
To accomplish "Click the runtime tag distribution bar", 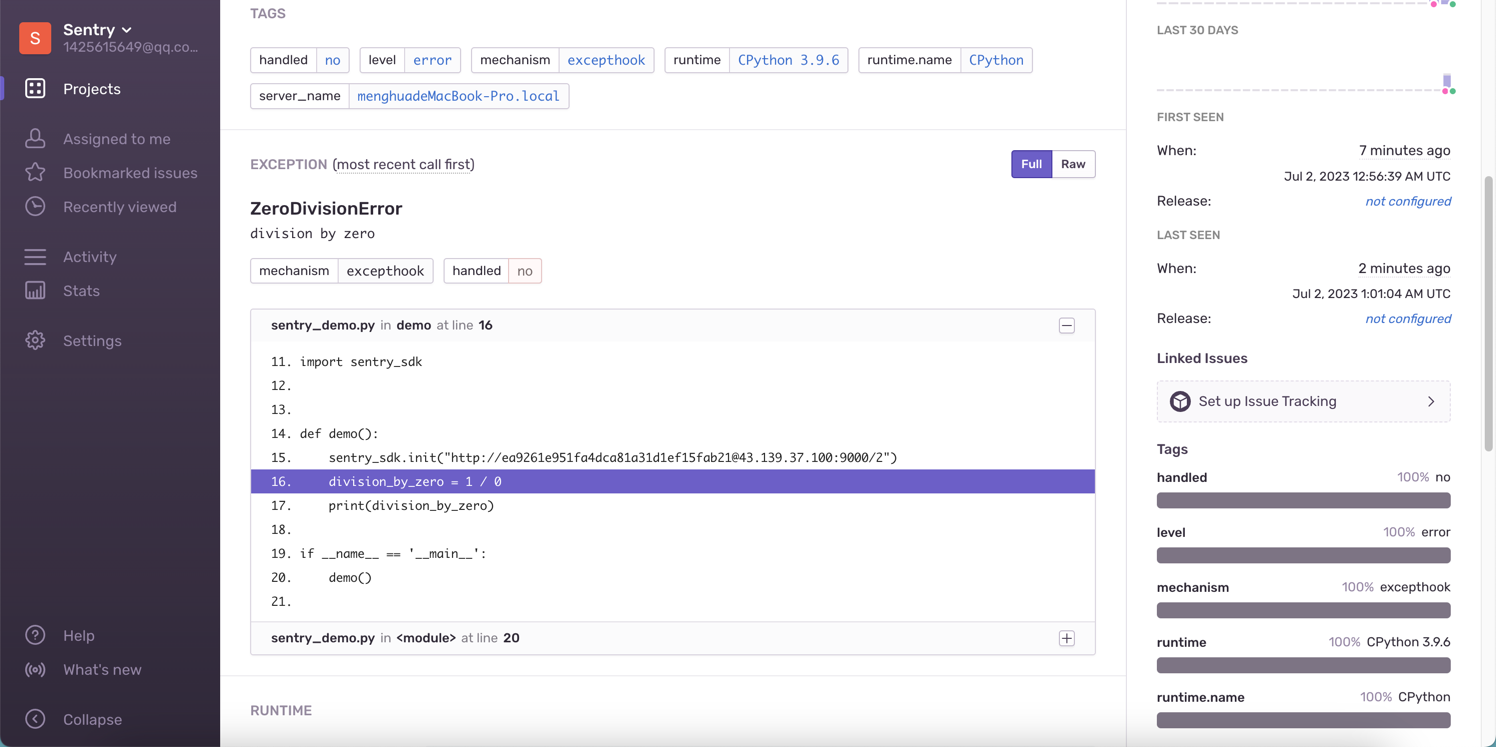I will 1303,665.
